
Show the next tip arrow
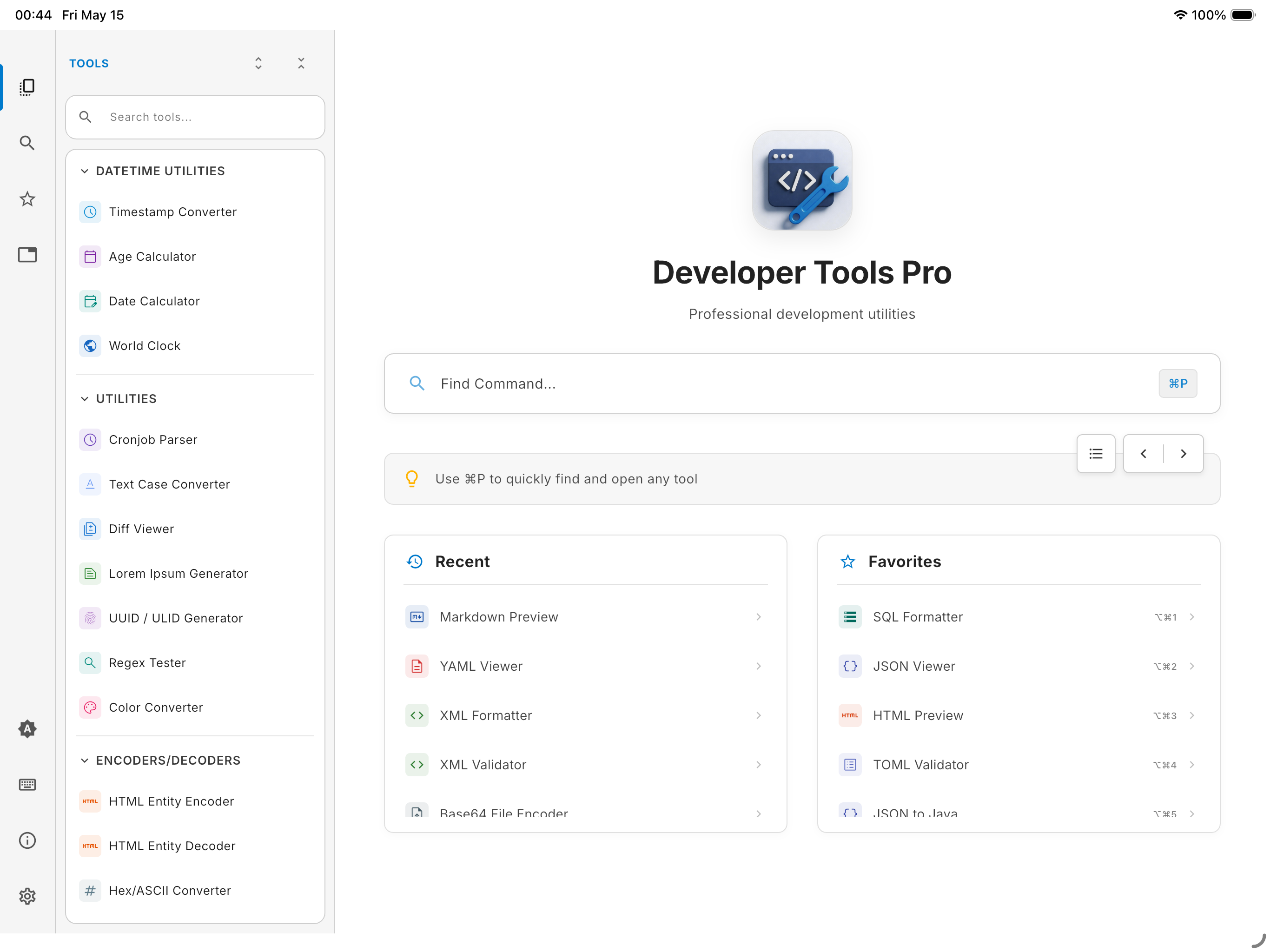(1184, 454)
